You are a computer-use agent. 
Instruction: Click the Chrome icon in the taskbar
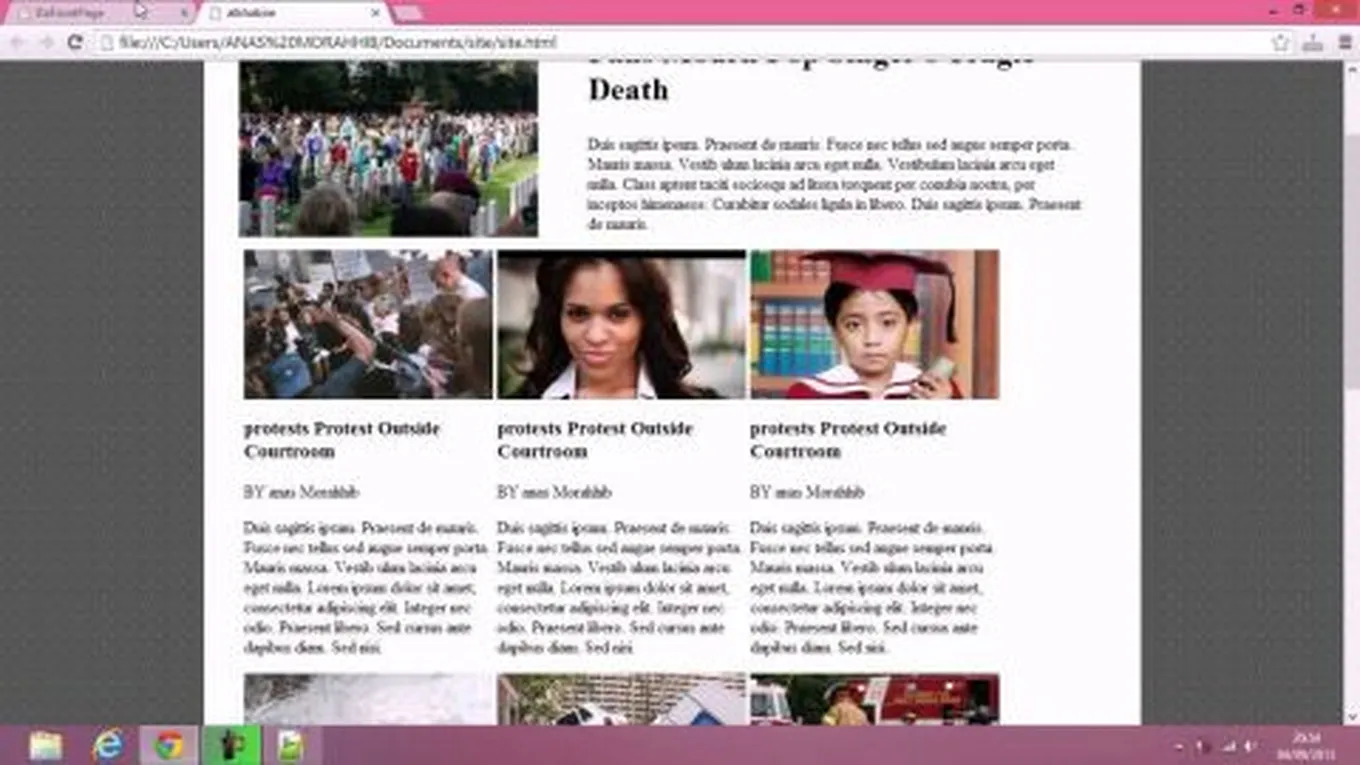click(169, 746)
